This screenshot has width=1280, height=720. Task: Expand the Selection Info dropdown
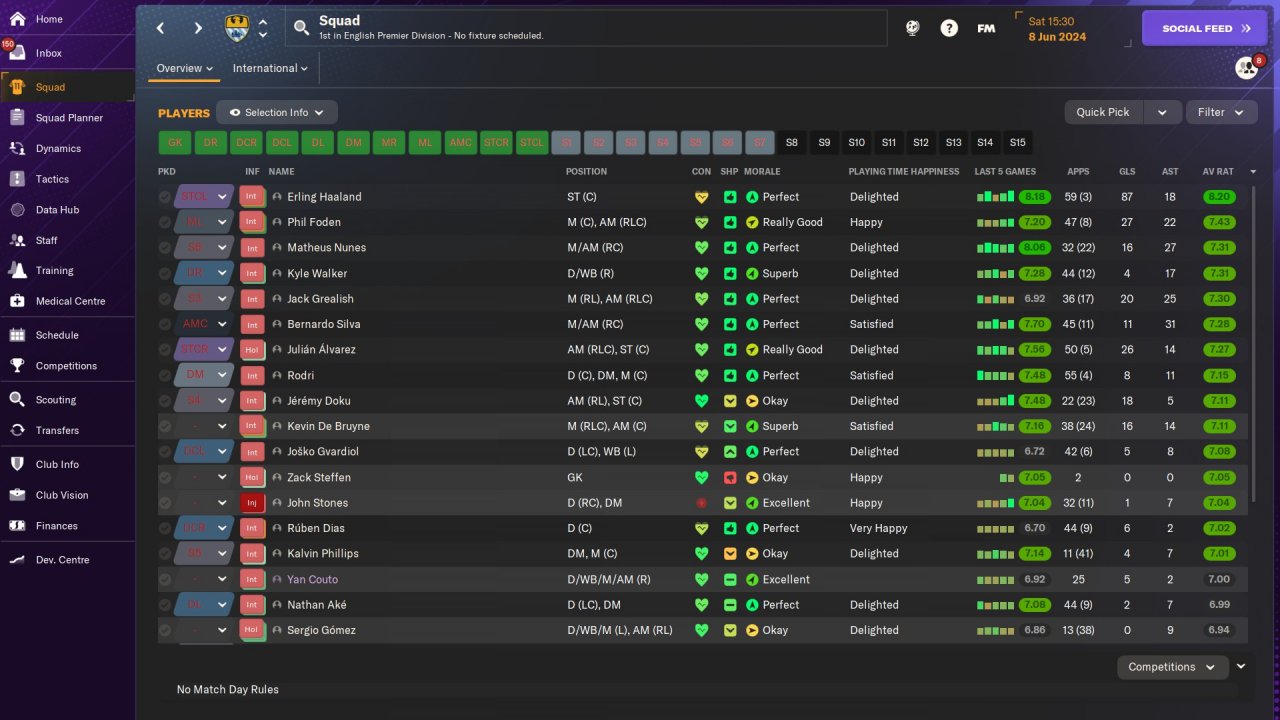click(x=277, y=112)
